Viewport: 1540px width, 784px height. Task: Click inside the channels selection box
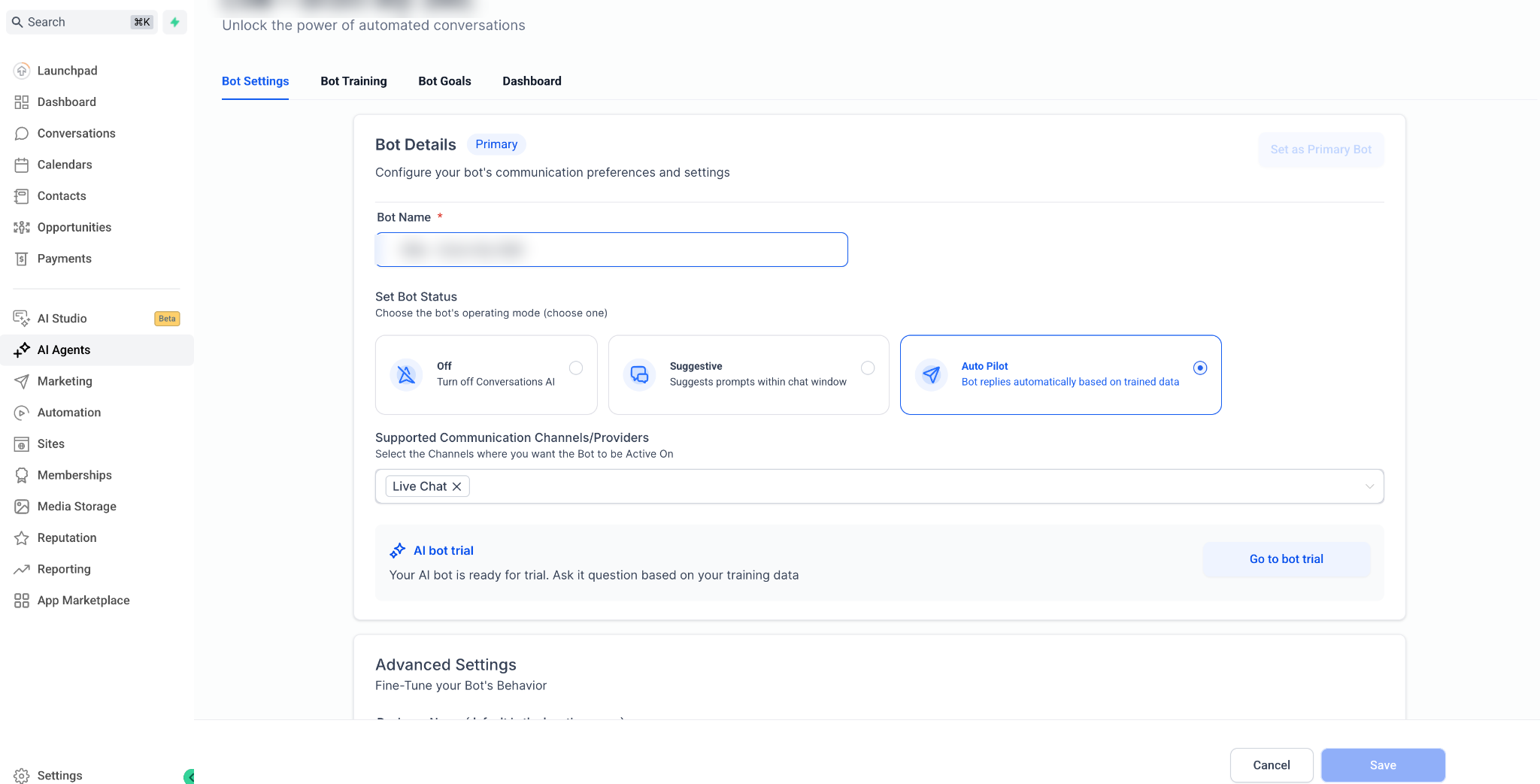pyautogui.click(x=879, y=486)
